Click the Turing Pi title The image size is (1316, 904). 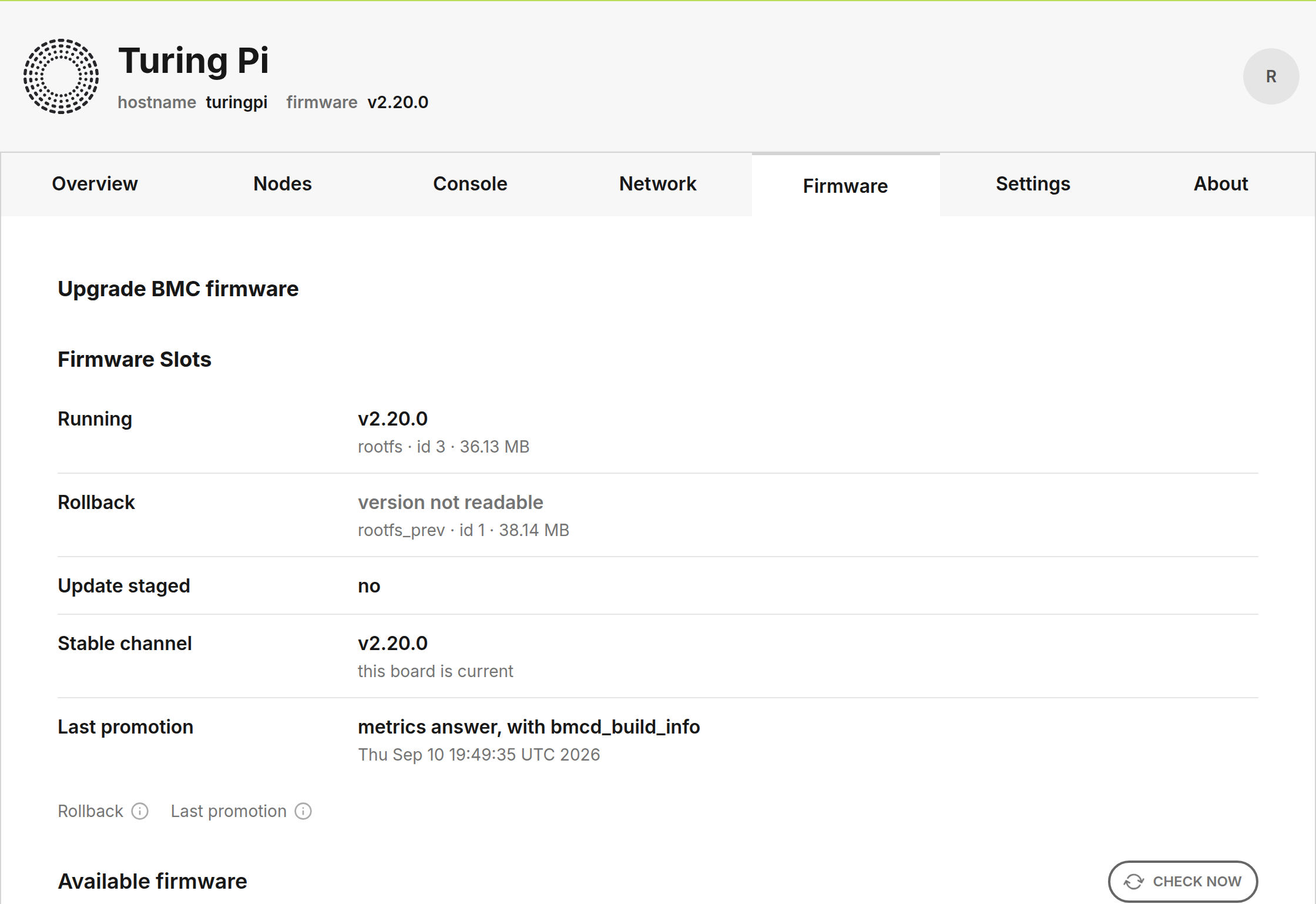193,61
